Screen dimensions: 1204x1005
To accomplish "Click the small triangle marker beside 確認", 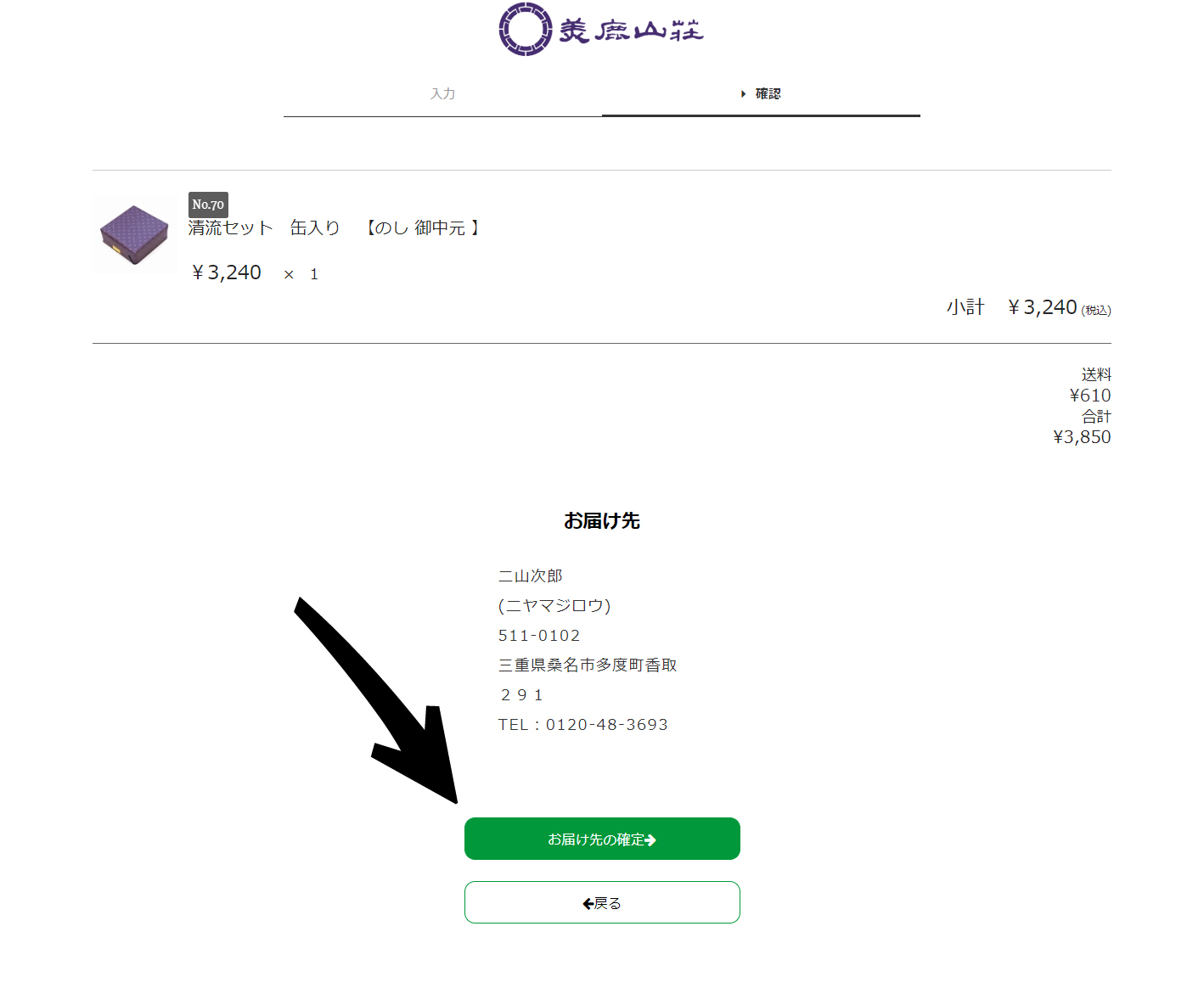I will tap(744, 93).
